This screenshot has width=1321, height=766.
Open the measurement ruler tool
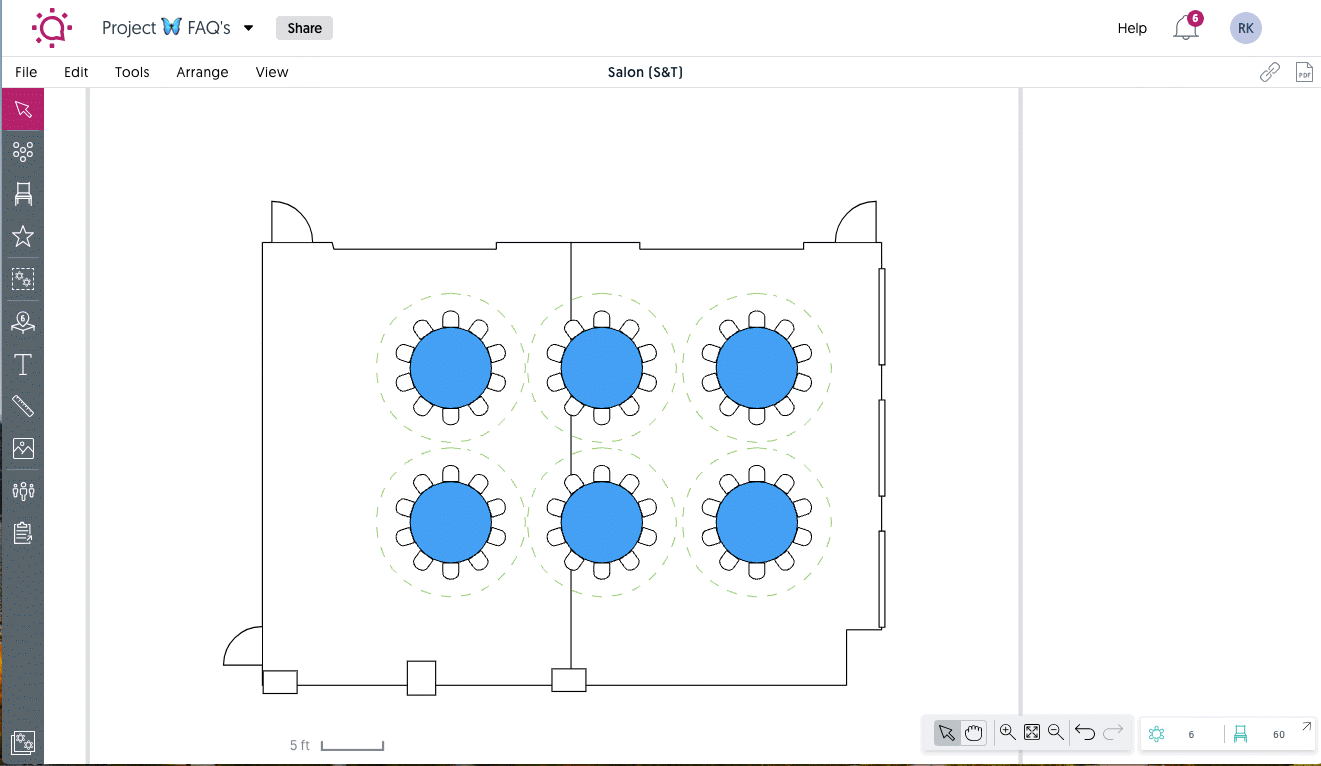coord(22,406)
